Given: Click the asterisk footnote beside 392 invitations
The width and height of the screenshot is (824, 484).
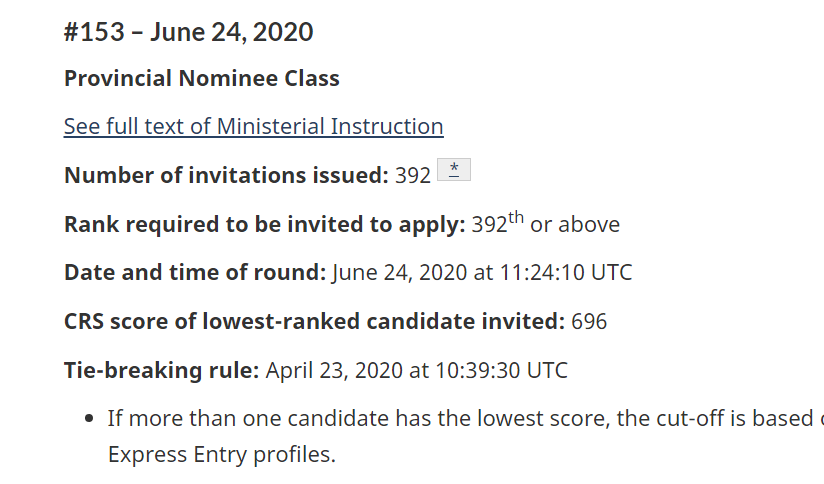Looking at the screenshot, I should 454,170.
